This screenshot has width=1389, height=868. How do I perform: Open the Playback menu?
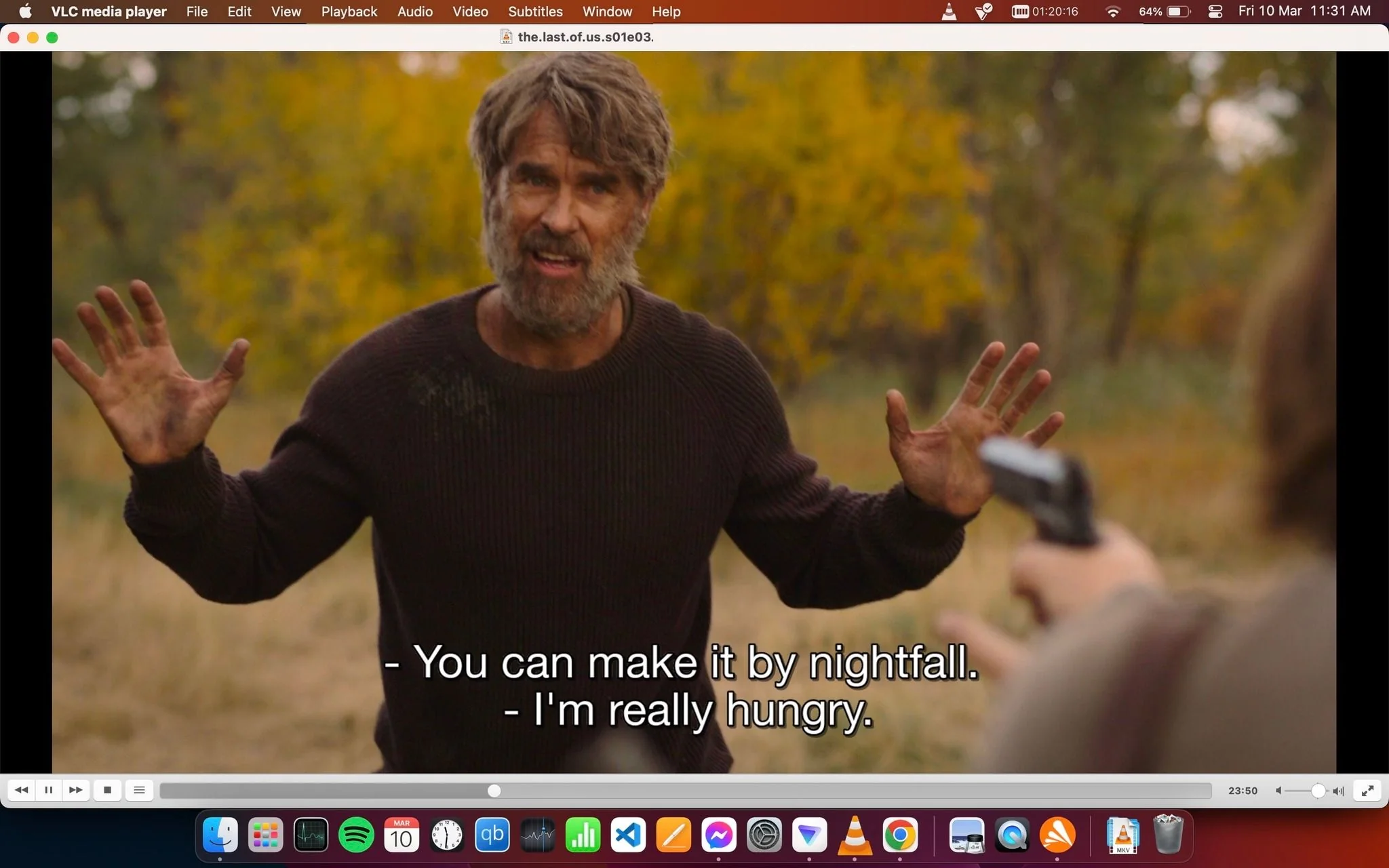349,12
